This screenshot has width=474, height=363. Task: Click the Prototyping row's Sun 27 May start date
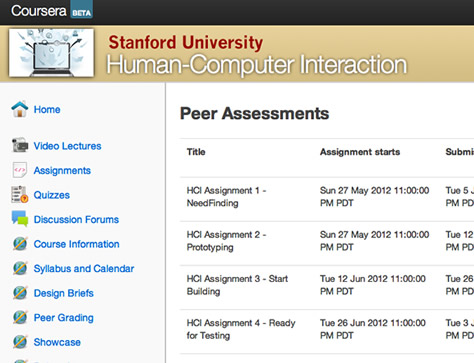pyautogui.click(x=374, y=241)
